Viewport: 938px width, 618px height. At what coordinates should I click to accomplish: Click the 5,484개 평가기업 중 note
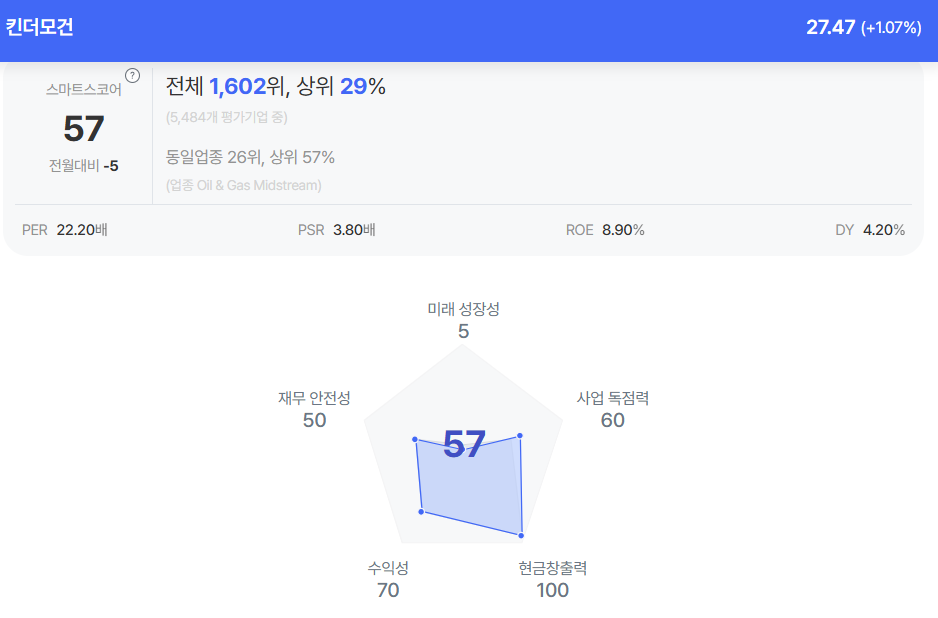click(227, 117)
